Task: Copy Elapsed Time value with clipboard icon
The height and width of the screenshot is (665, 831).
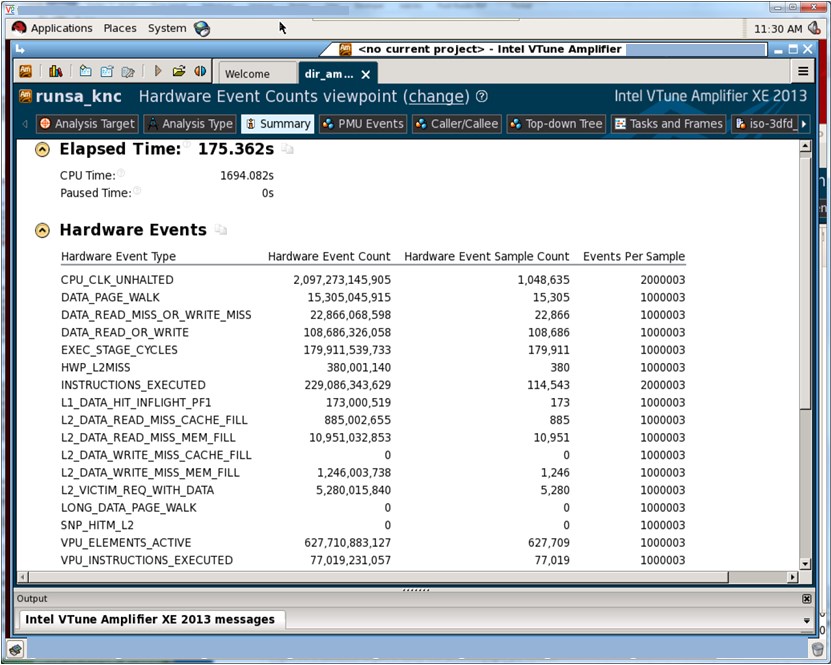Action: click(287, 149)
